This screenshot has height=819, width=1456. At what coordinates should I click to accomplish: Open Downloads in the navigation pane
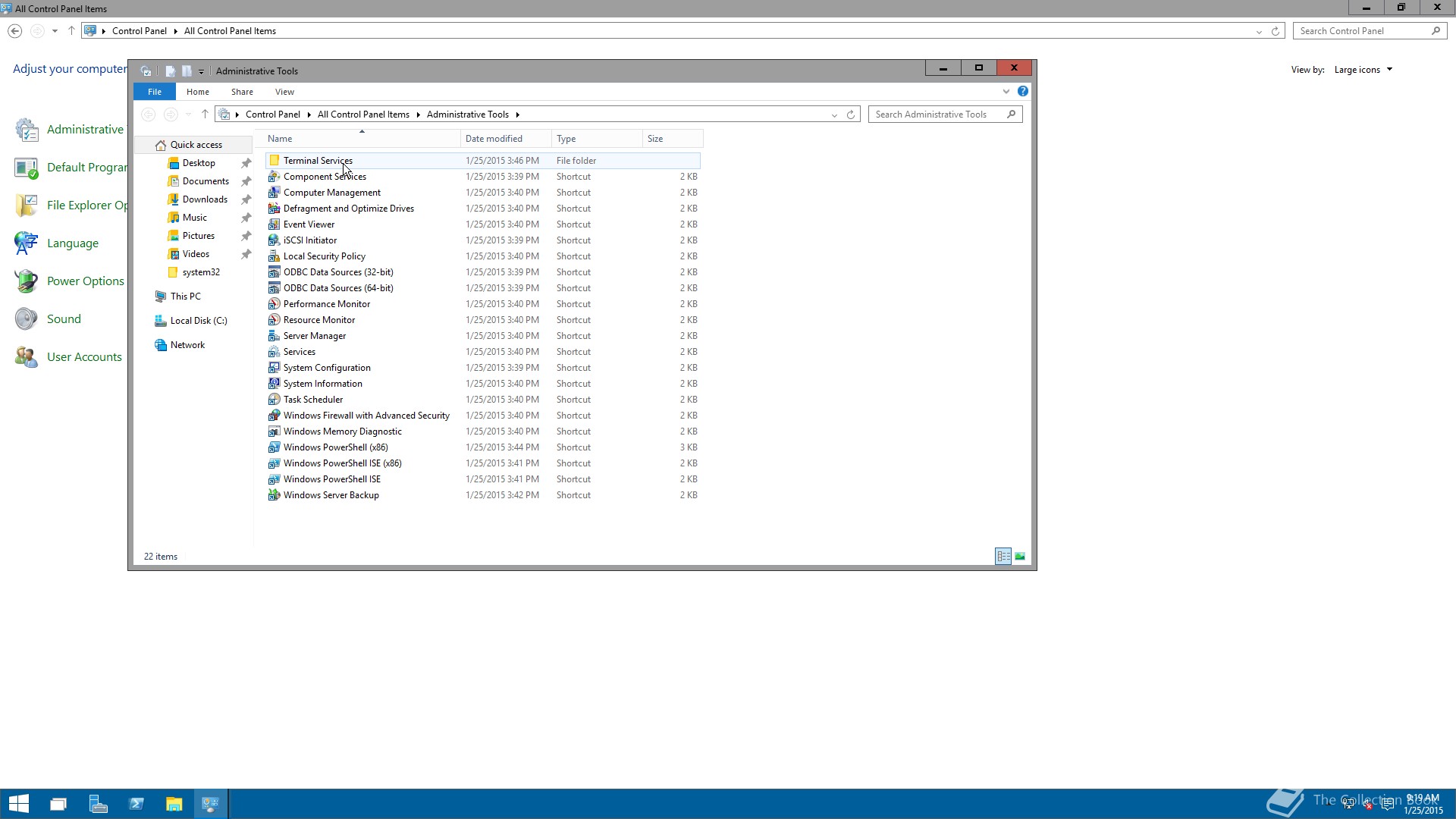pyautogui.click(x=205, y=199)
